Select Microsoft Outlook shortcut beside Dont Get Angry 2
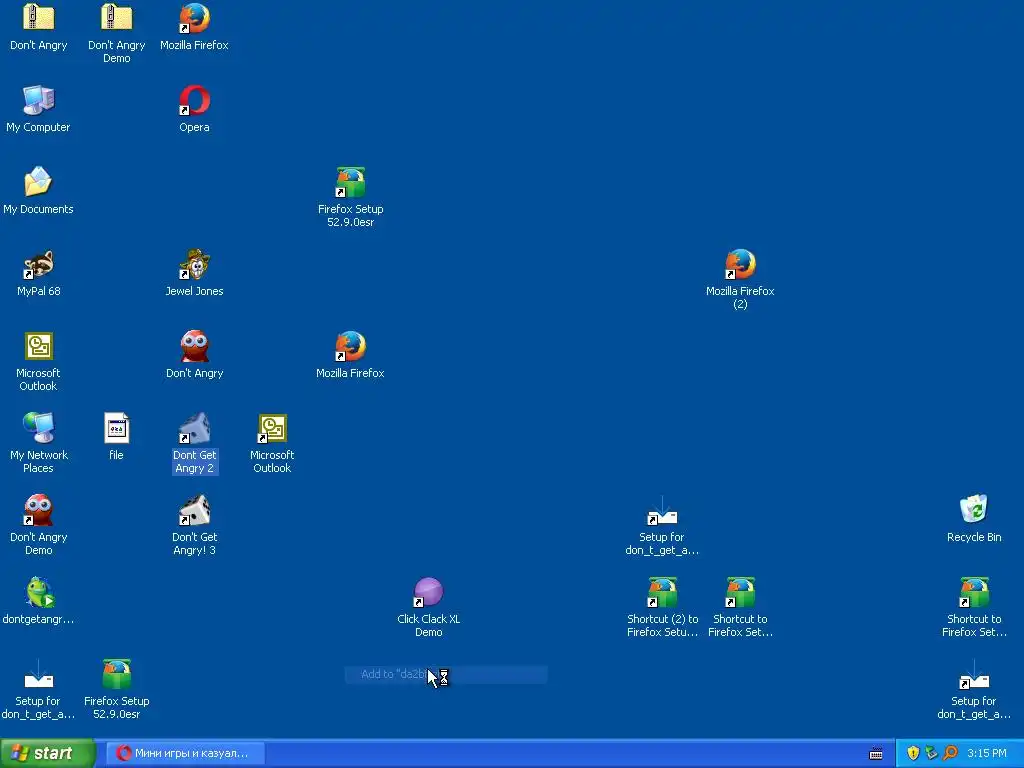 pos(272,428)
